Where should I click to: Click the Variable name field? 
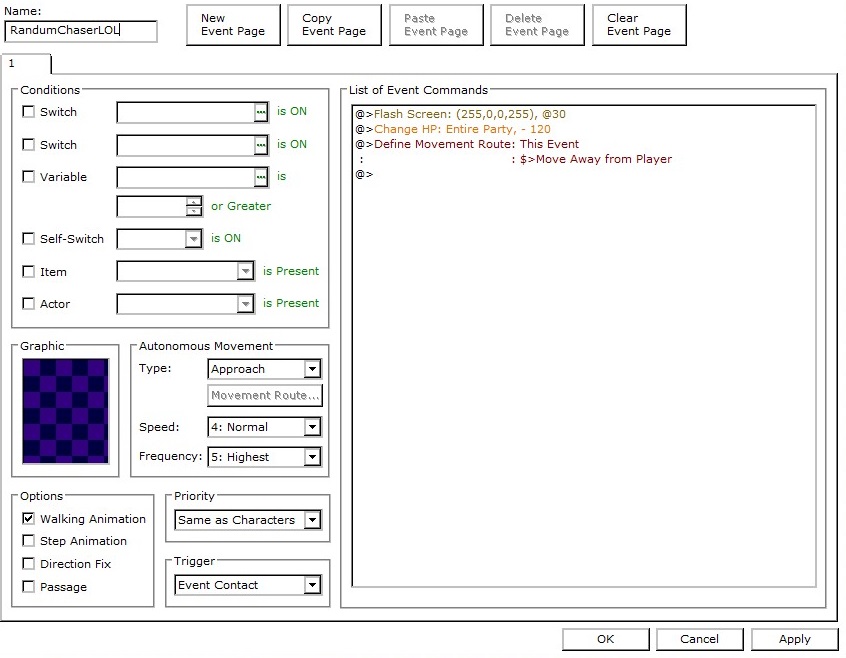tap(186, 177)
